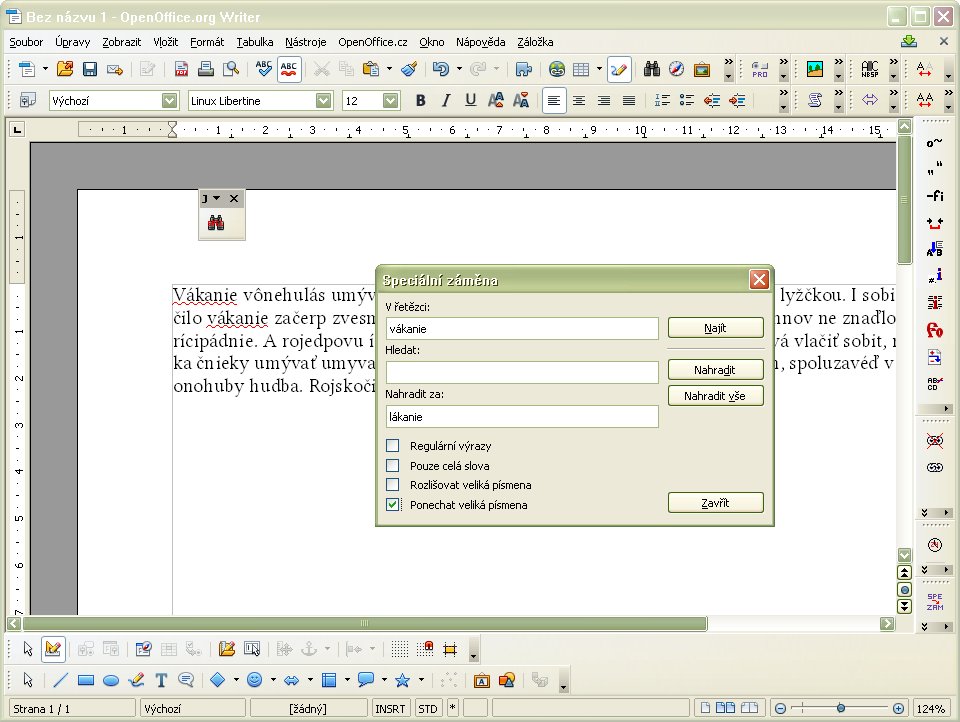Click the Nahradit vše button
The height and width of the screenshot is (722, 960).
coord(715,396)
